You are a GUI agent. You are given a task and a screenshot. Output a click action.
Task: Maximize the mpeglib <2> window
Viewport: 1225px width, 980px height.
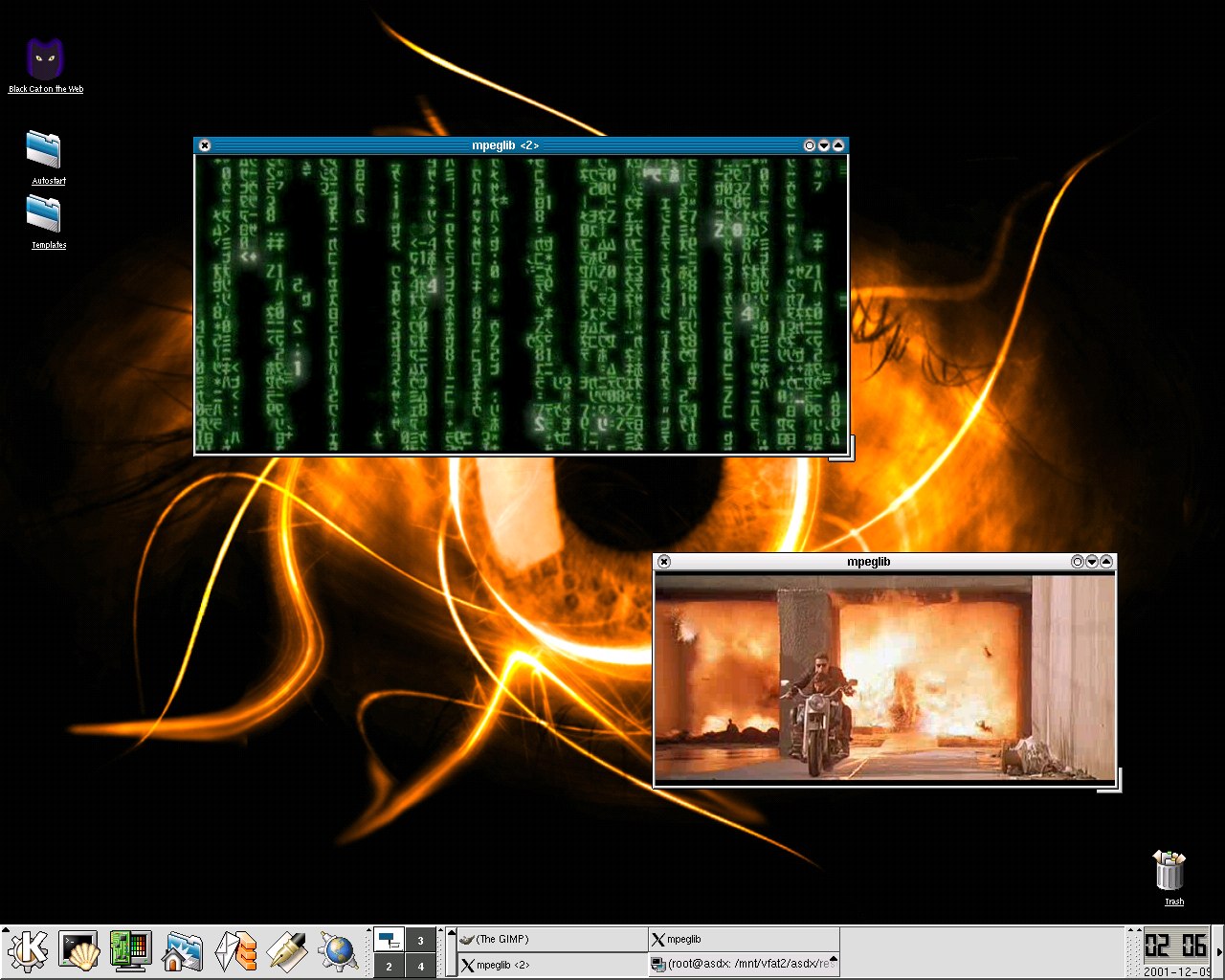coord(838,145)
